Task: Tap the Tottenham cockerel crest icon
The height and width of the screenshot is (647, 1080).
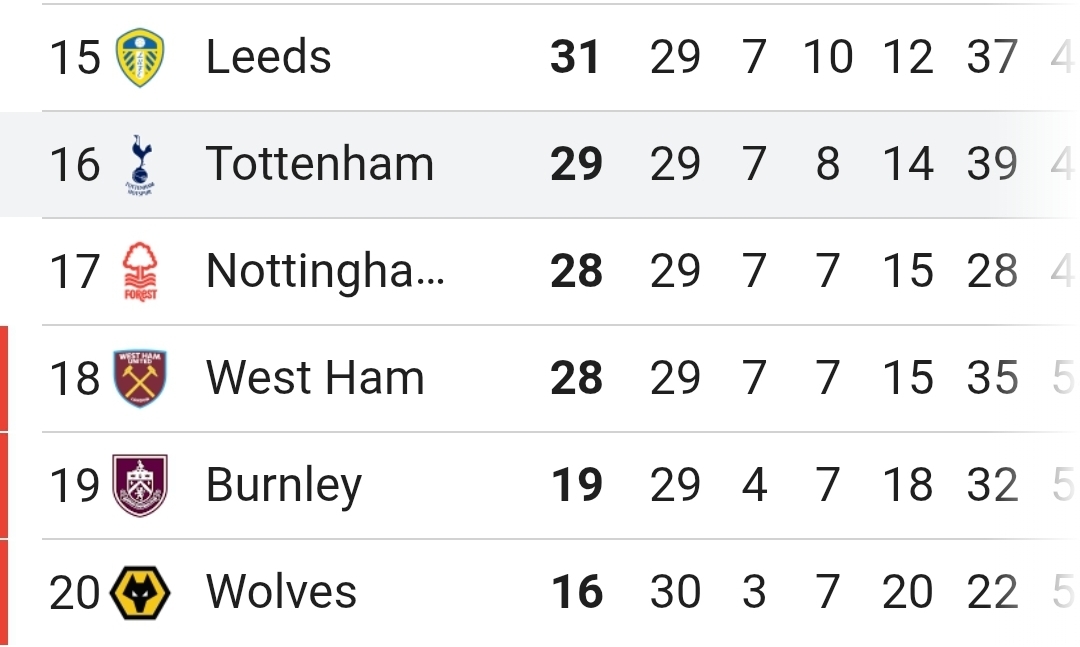Action: 140,164
